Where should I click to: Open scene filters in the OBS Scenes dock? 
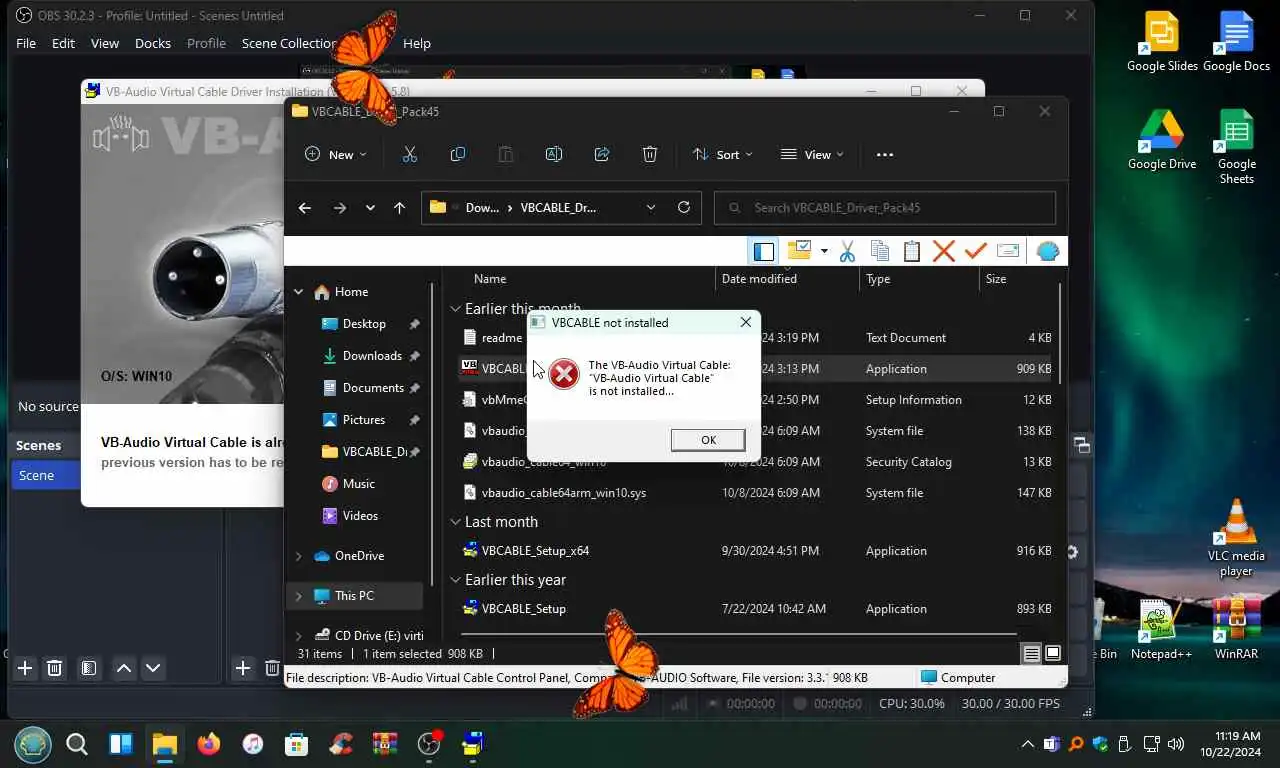[x=89, y=668]
